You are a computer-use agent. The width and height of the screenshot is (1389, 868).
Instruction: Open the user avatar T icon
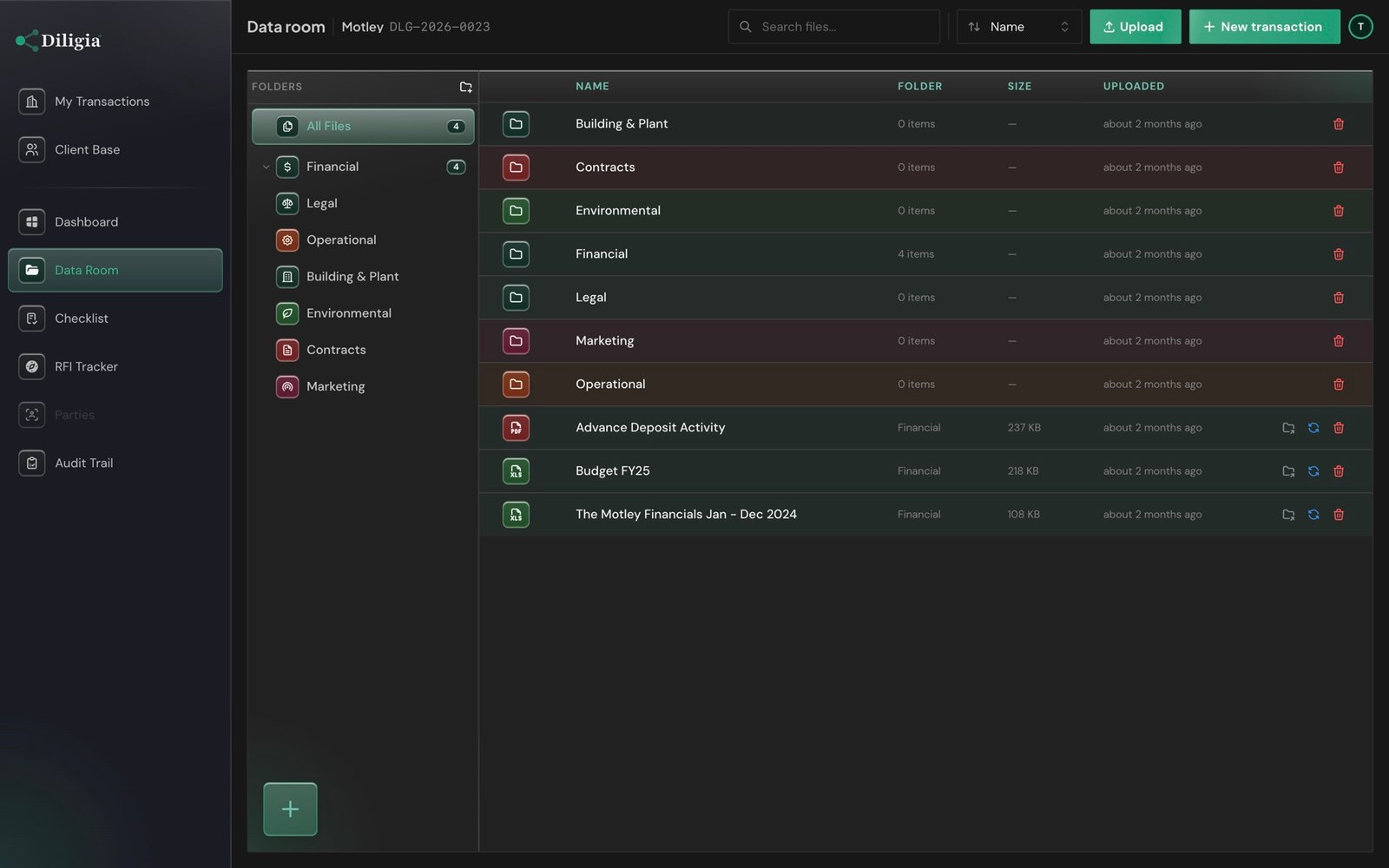(x=1360, y=27)
